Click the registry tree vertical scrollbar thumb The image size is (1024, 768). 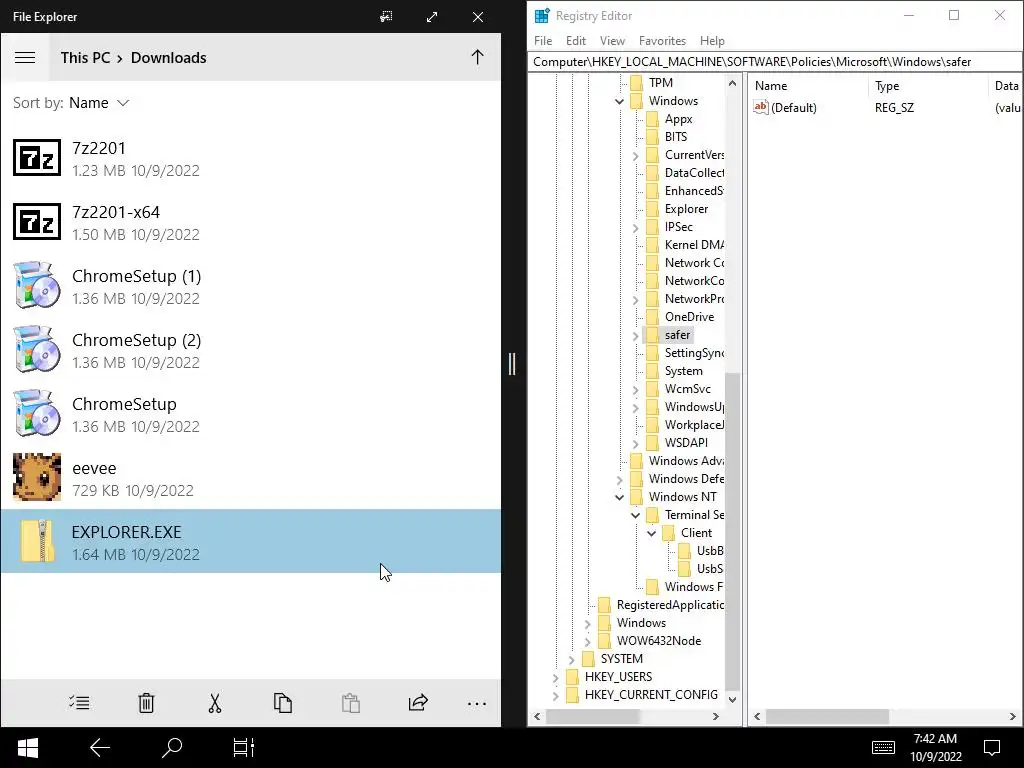(x=732, y=531)
